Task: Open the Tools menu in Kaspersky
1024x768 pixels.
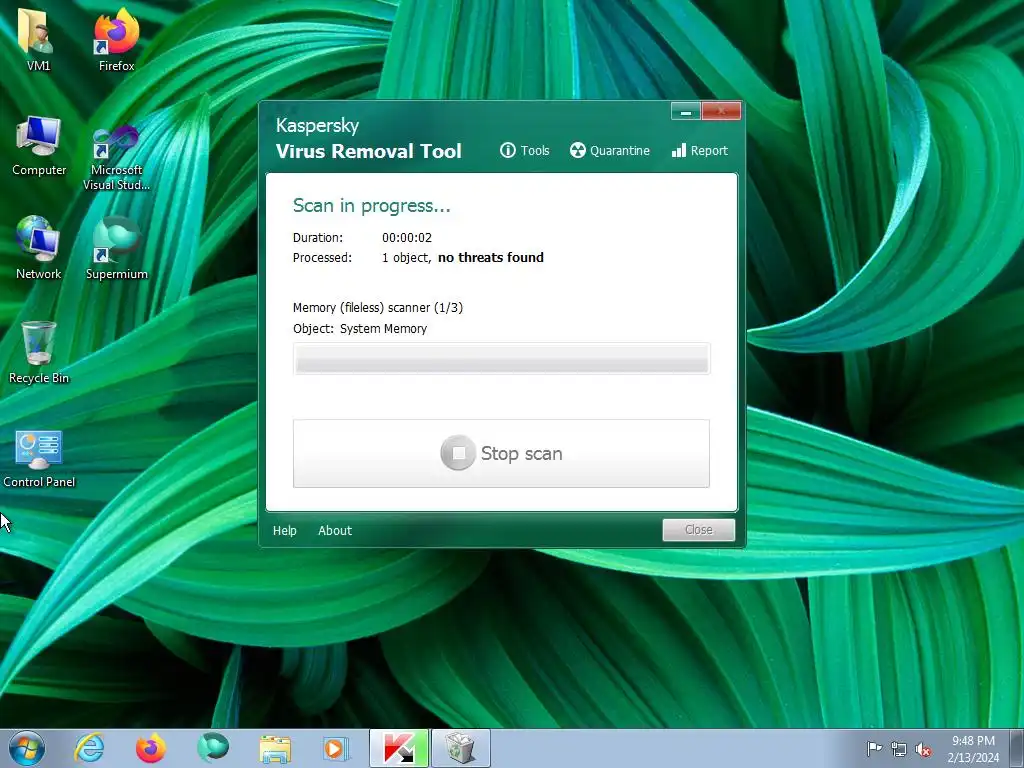Action: pos(524,151)
